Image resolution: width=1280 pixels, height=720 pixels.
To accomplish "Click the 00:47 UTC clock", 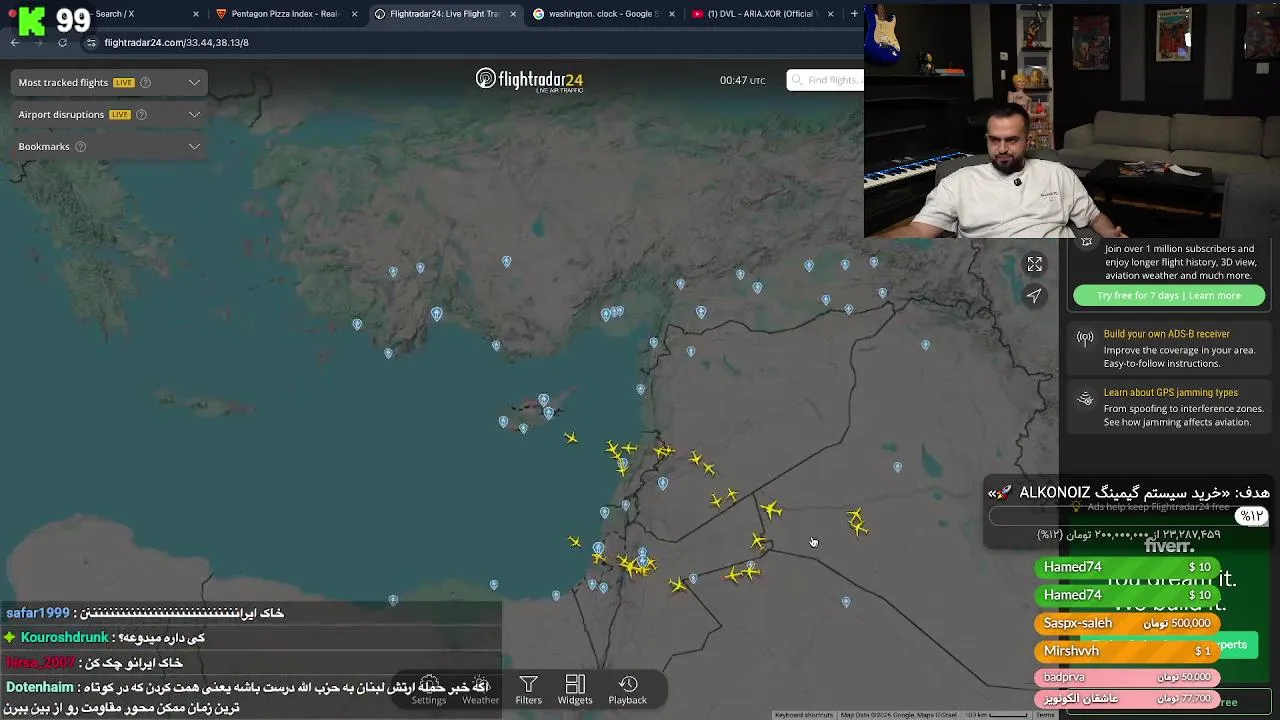I will (742, 80).
